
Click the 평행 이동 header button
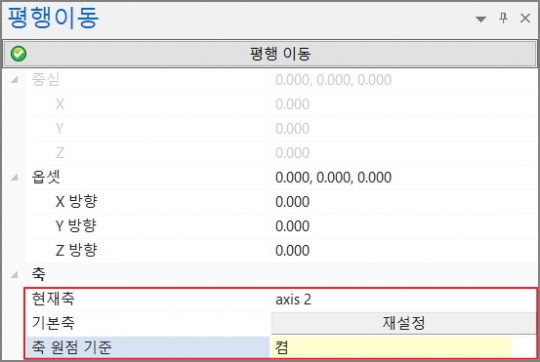click(x=270, y=54)
